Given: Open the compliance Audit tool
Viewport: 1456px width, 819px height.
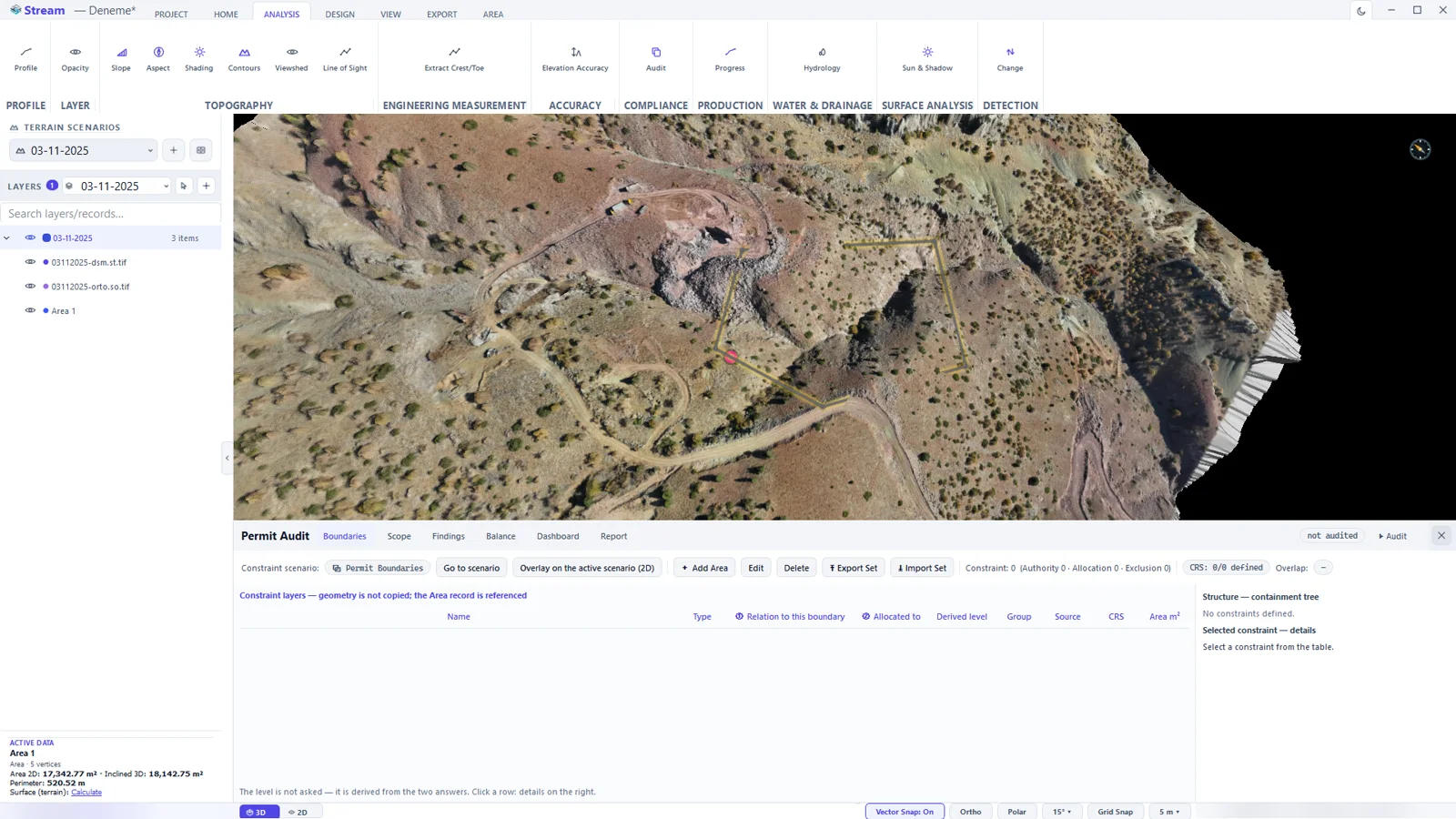Looking at the screenshot, I should [x=656, y=58].
